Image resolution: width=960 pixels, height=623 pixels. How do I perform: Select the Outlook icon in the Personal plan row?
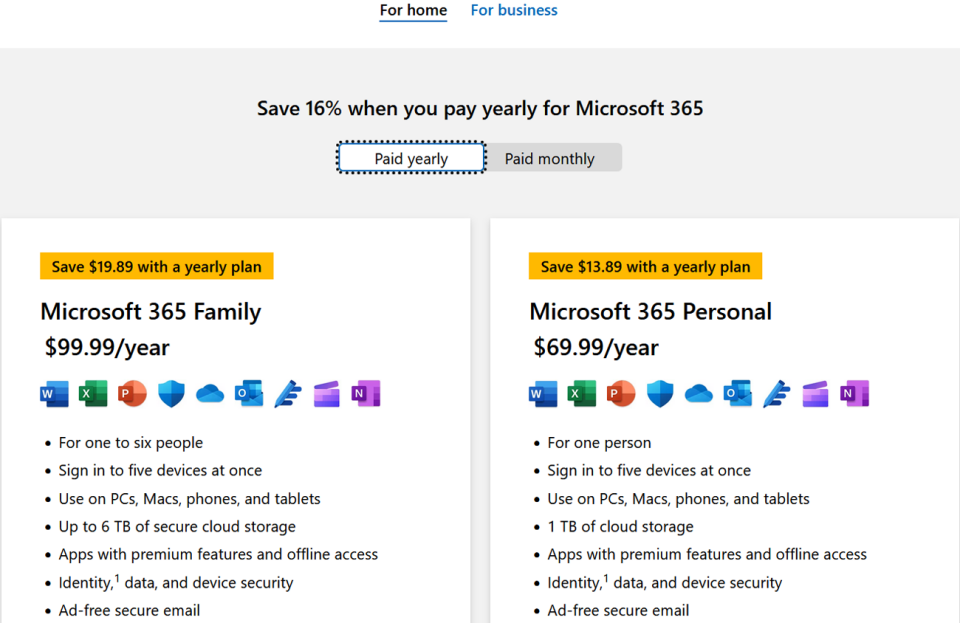(x=737, y=393)
